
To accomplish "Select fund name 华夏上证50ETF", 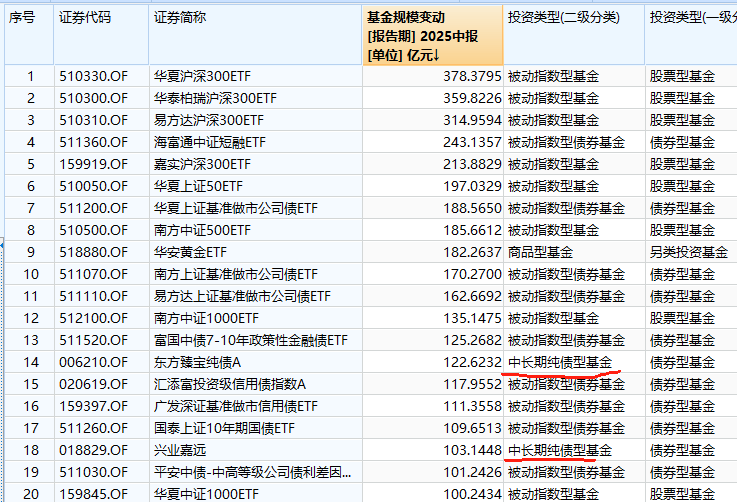I will point(198,187).
